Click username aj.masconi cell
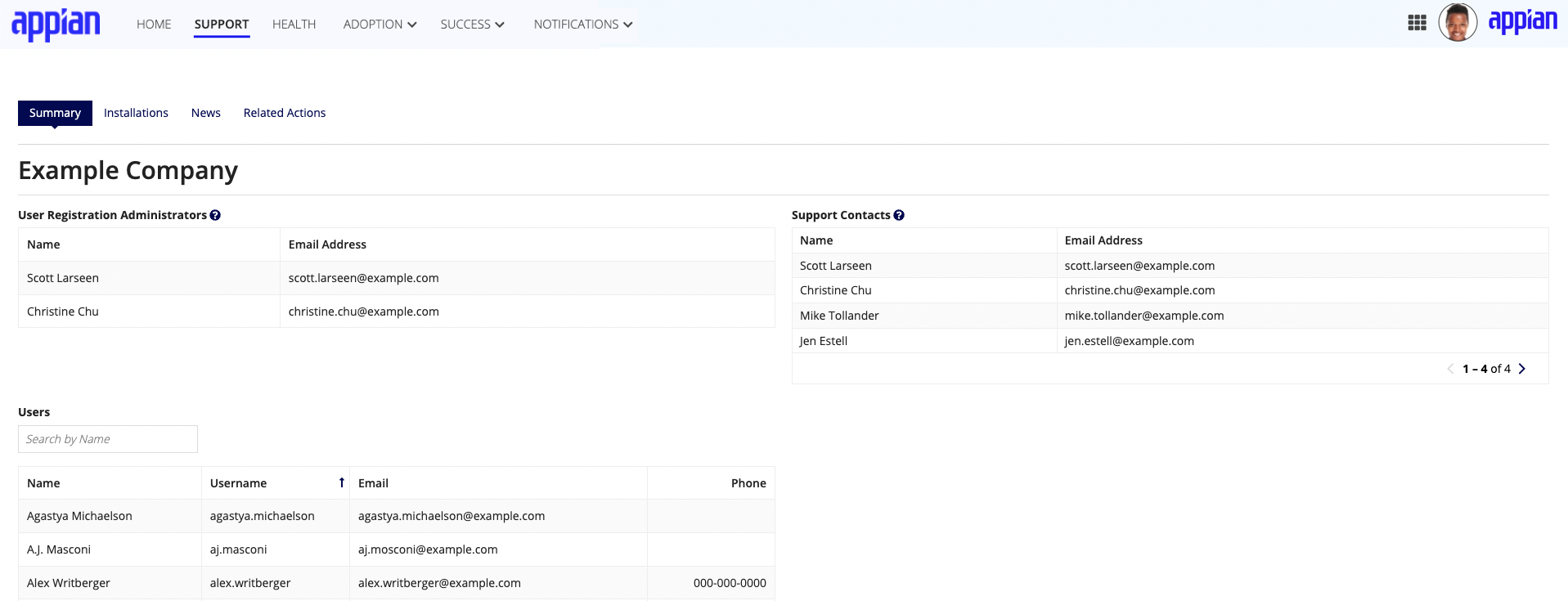Image resolution: width=1568 pixels, height=601 pixels. tap(239, 549)
